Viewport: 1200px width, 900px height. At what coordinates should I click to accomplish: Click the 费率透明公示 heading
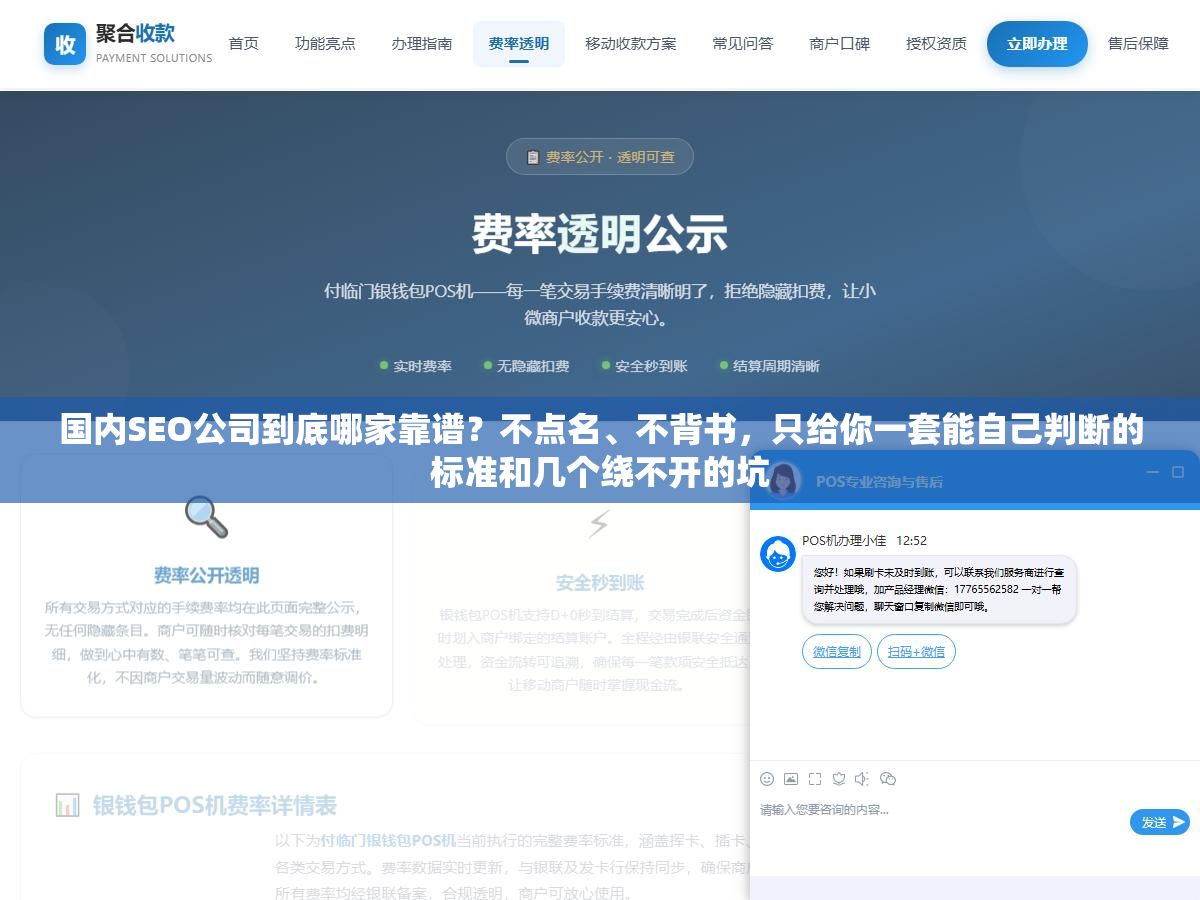point(600,234)
